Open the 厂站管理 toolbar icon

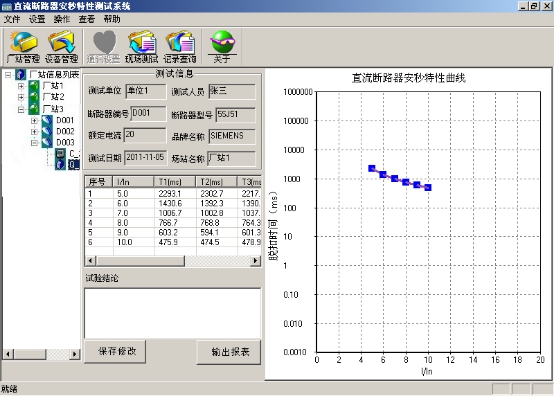pyautogui.click(x=23, y=47)
